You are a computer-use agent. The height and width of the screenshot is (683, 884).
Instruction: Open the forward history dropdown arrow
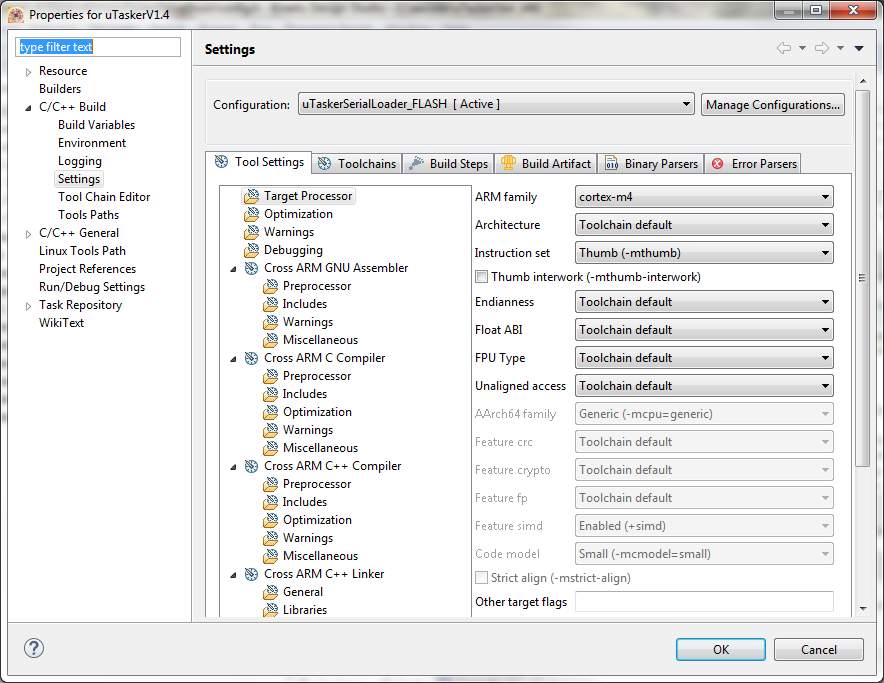pos(840,49)
